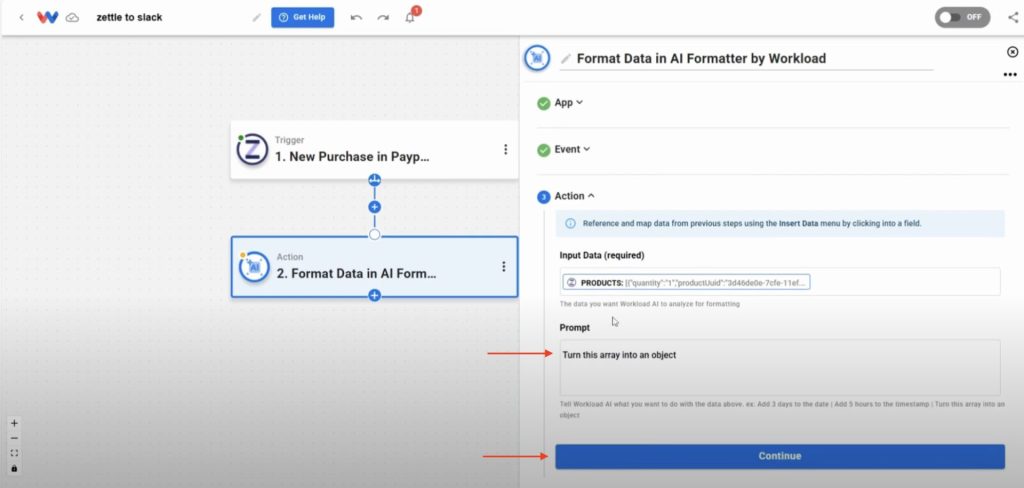Edit workflow name with the pencil icon

[257, 18]
